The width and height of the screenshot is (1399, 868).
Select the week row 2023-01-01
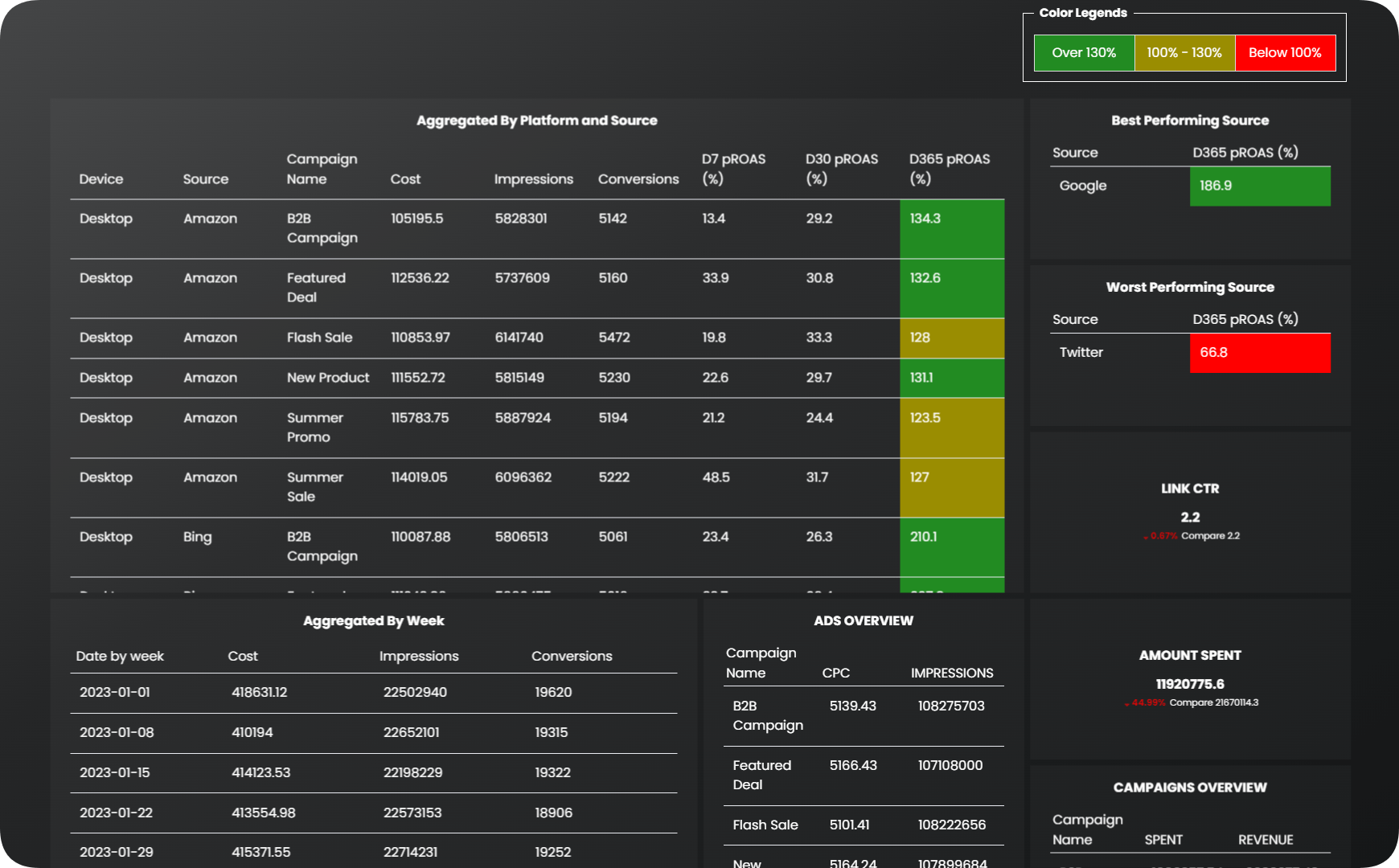click(374, 693)
